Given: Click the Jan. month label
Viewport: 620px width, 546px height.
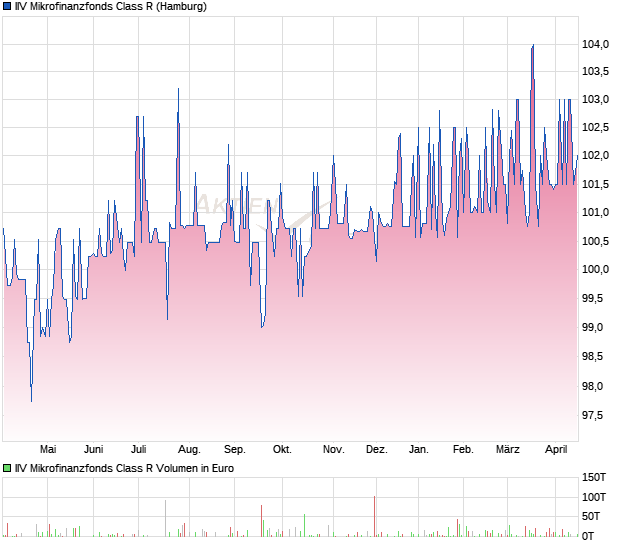Looking at the screenshot, I should (x=419, y=450).
